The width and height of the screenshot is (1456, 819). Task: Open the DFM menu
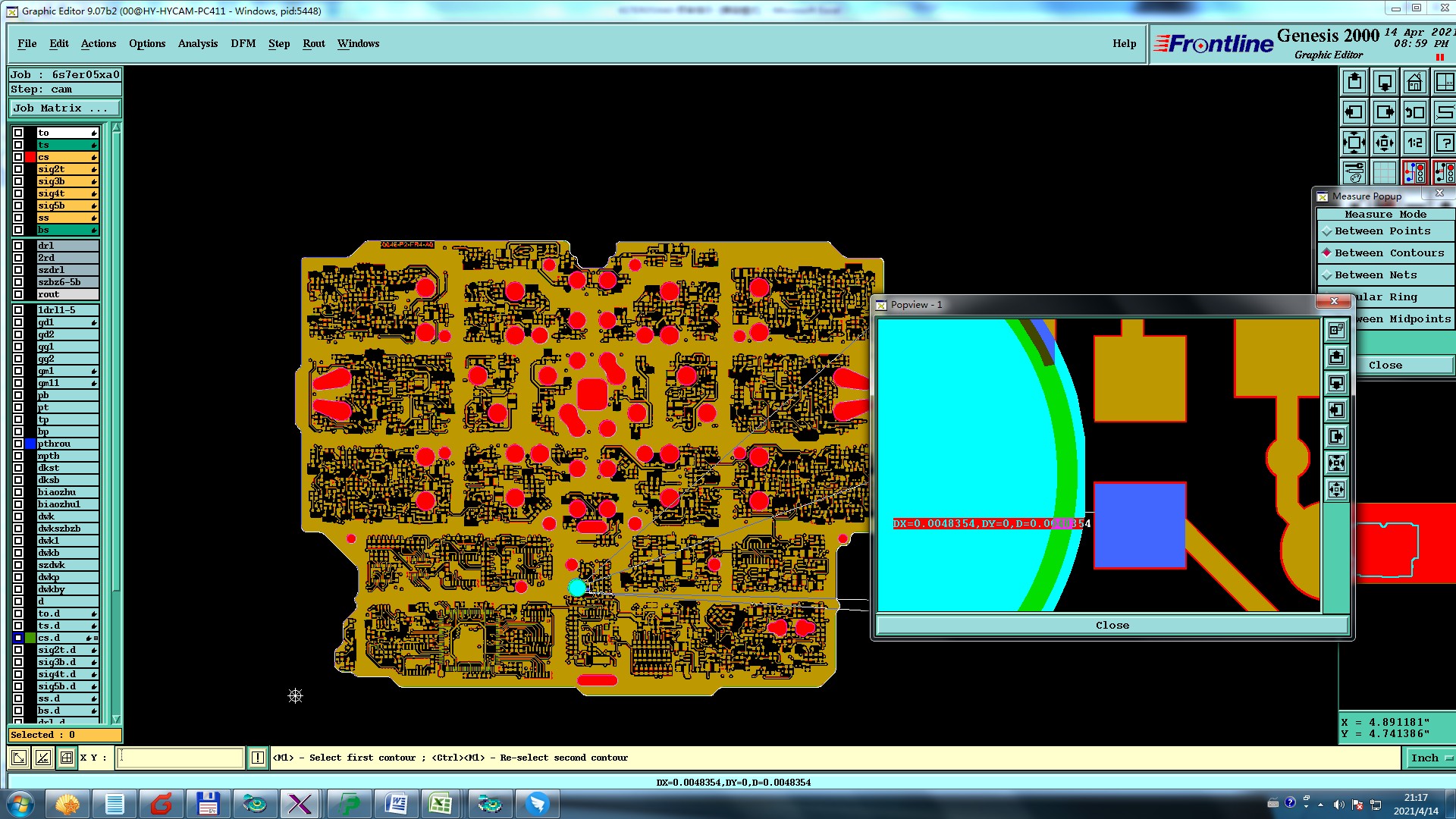click(243, 44)
